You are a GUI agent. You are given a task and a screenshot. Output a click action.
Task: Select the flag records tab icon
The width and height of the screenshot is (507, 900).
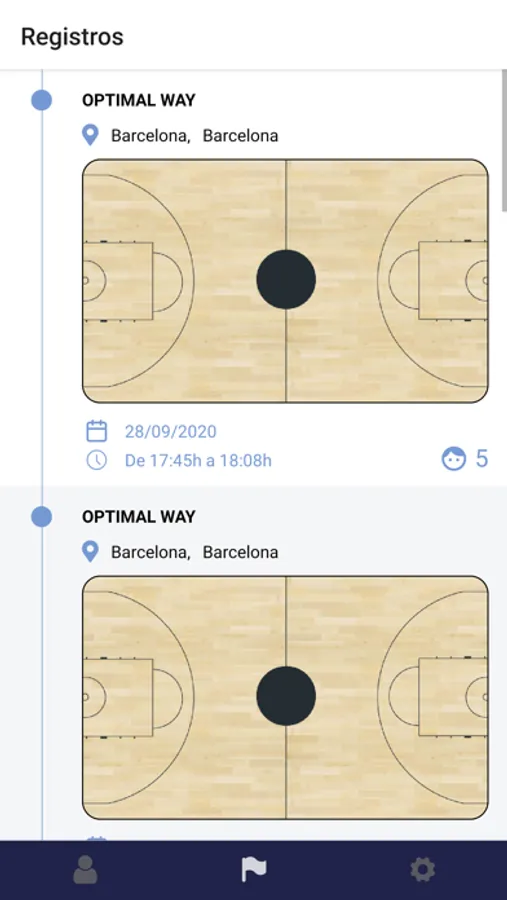click(253, 870)
